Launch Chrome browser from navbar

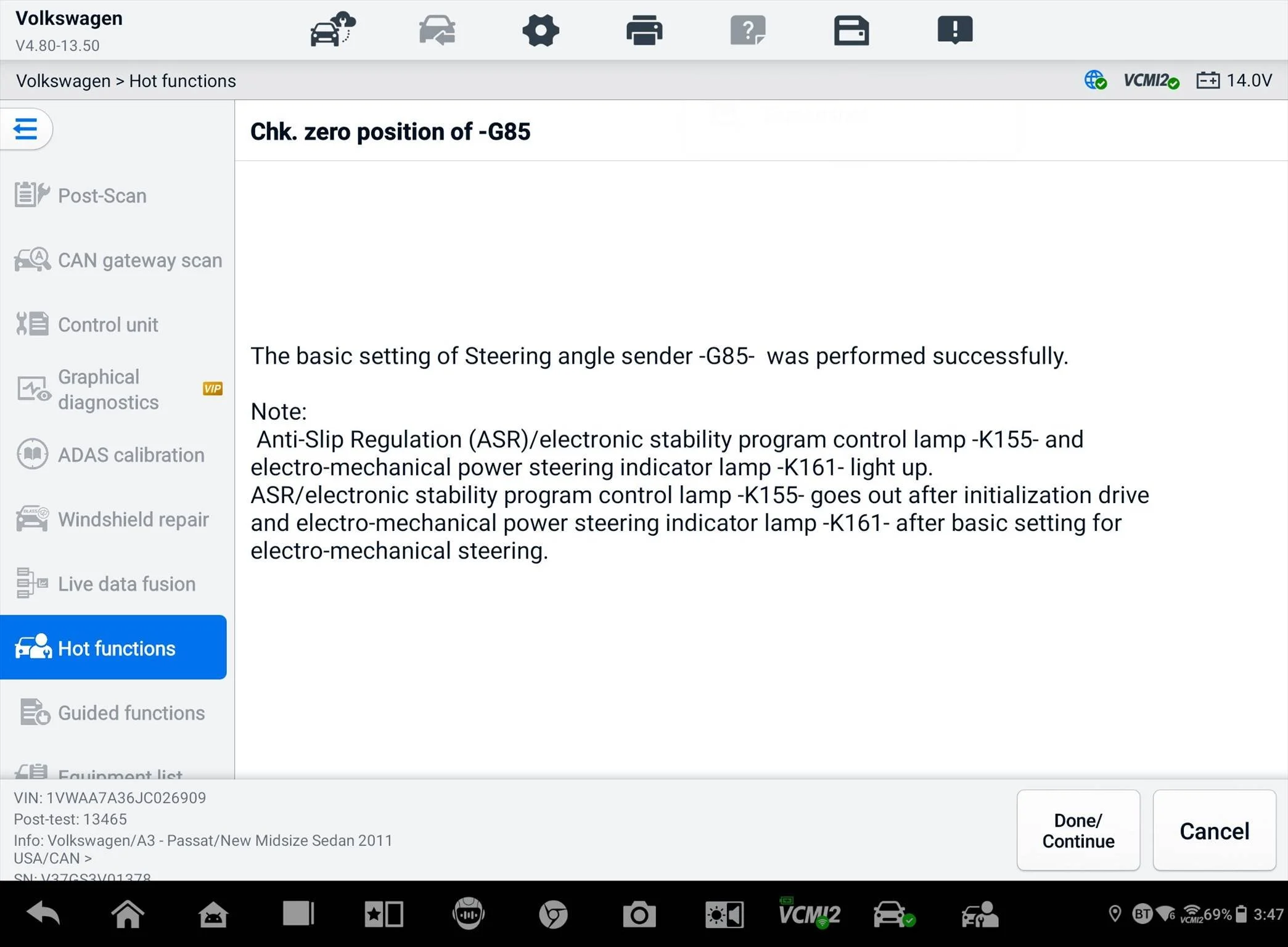tap(553, 914)
